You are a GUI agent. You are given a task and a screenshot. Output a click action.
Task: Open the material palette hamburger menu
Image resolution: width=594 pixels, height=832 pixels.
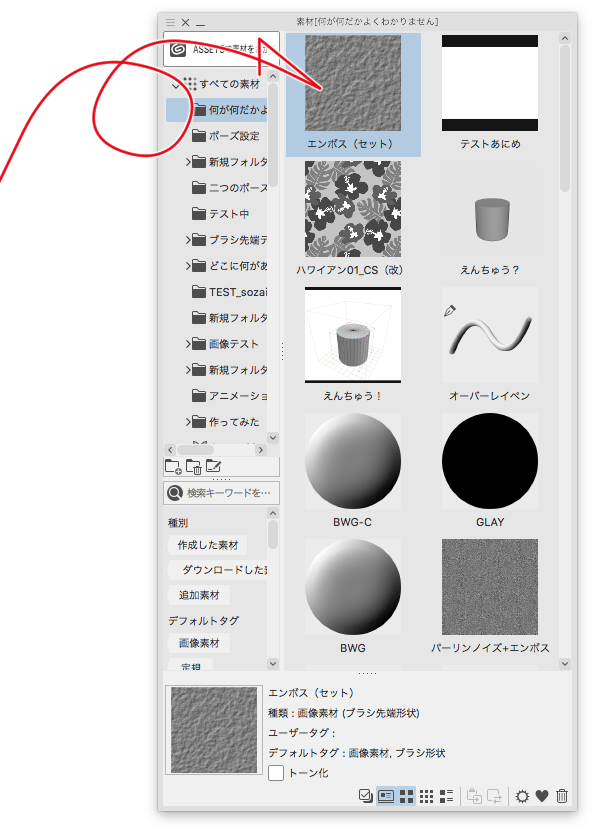point(170,22)
